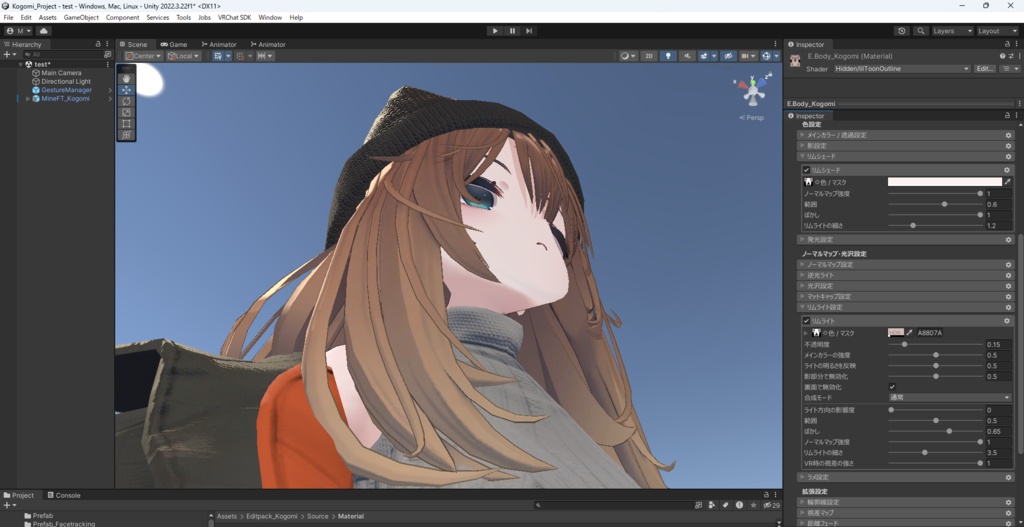Switch to the Console tab
Viewport: 1024px width, 527px height.
point(63,495)
